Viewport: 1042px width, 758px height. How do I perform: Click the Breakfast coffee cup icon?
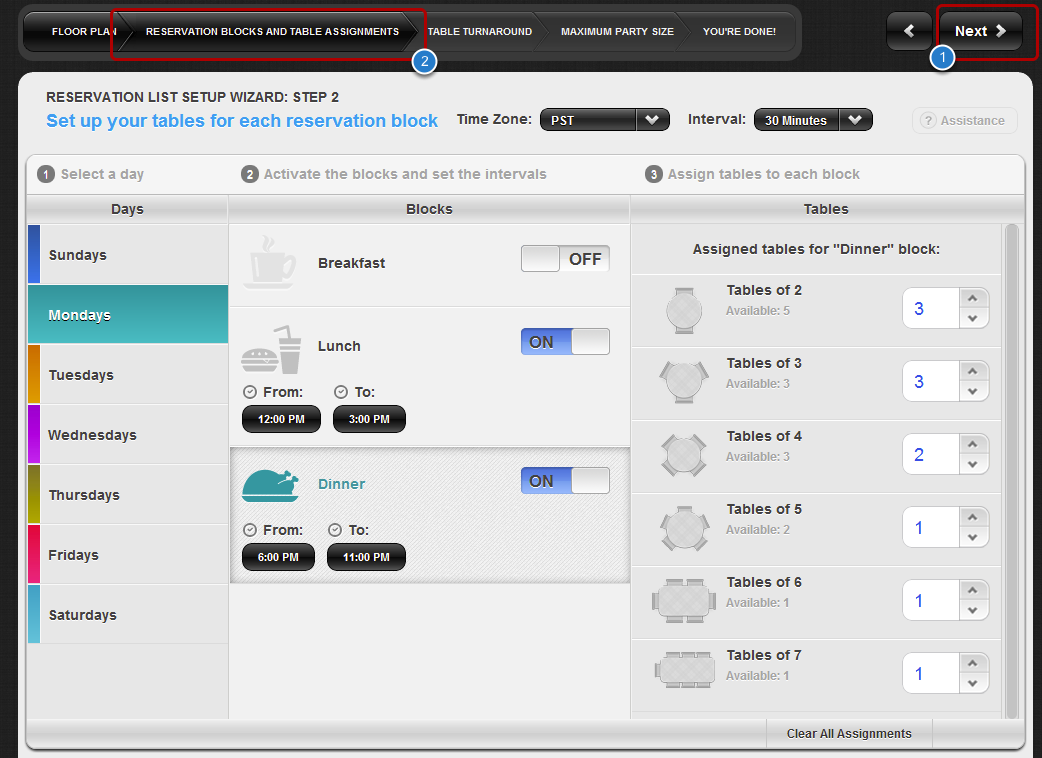270,262
